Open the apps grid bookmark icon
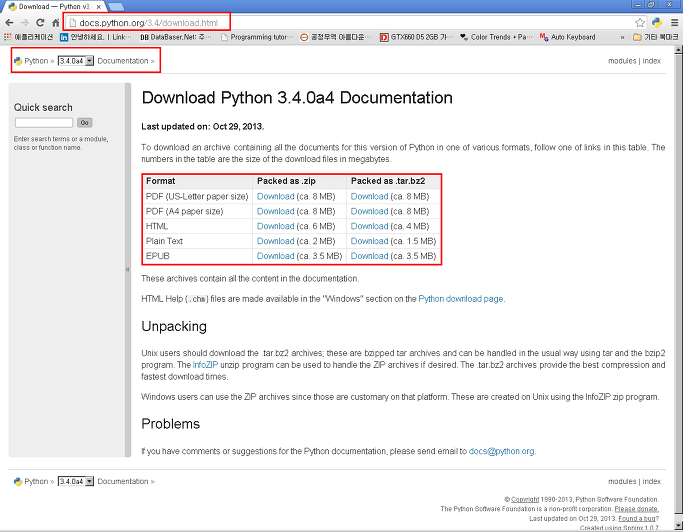Screen dimensions: 683x532 pyautogui.click(x=7, y=37)
